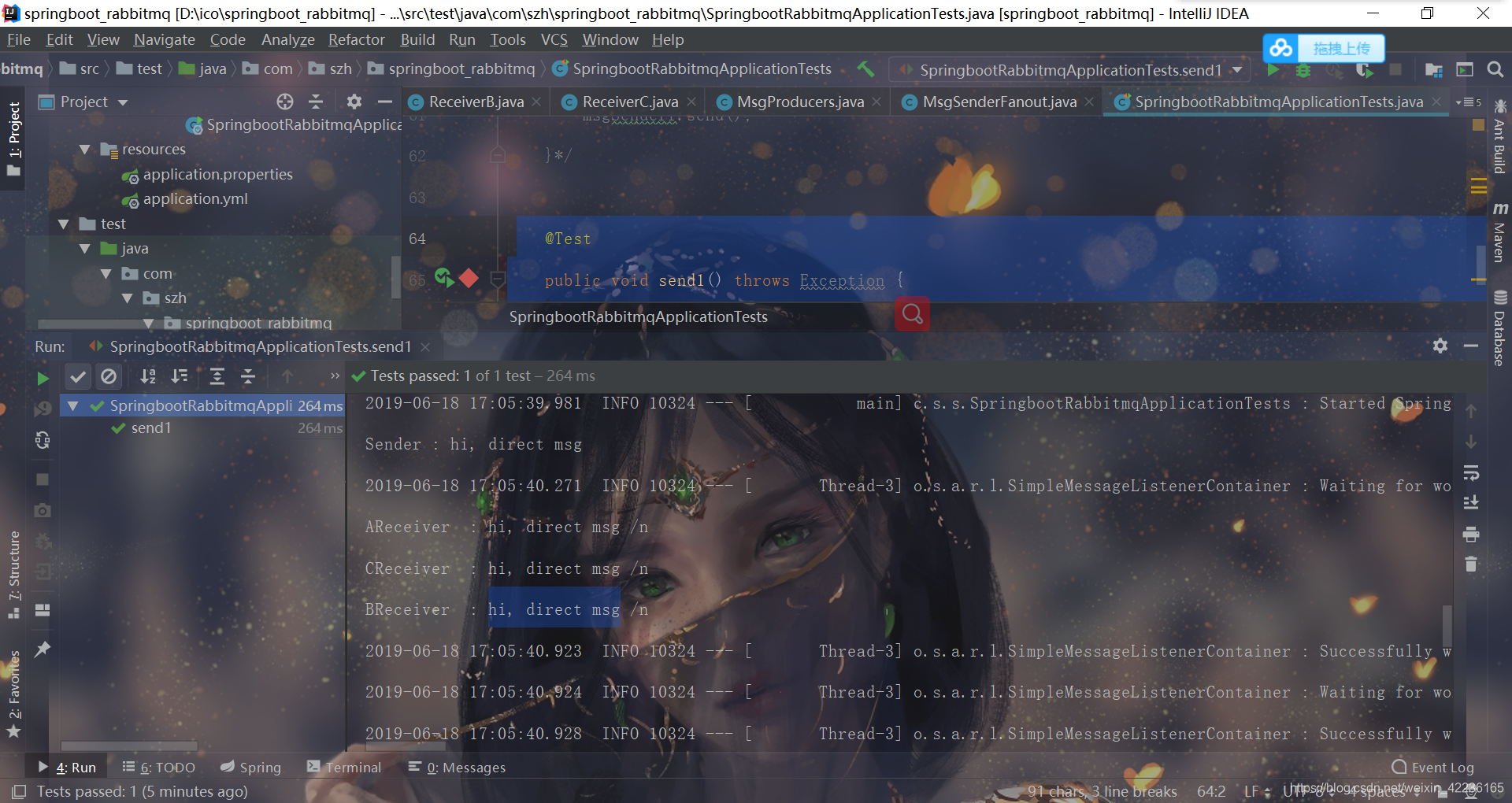Viewport: 1512px width, 803px height.
Task: Toggle Soft-Wrap icon beside console
Action: 1470,473
